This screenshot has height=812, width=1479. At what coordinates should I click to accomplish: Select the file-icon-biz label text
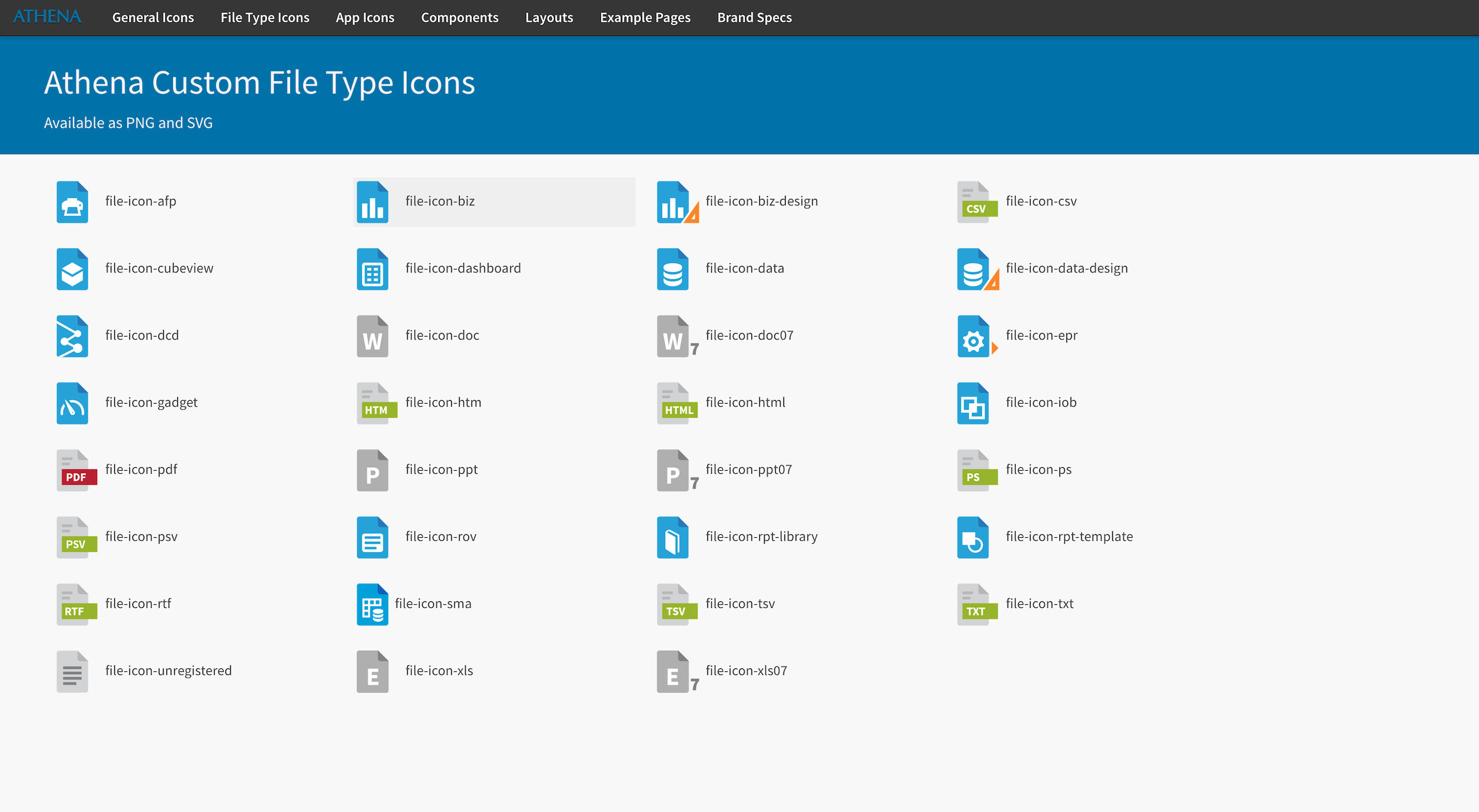[x=440, y=201]
